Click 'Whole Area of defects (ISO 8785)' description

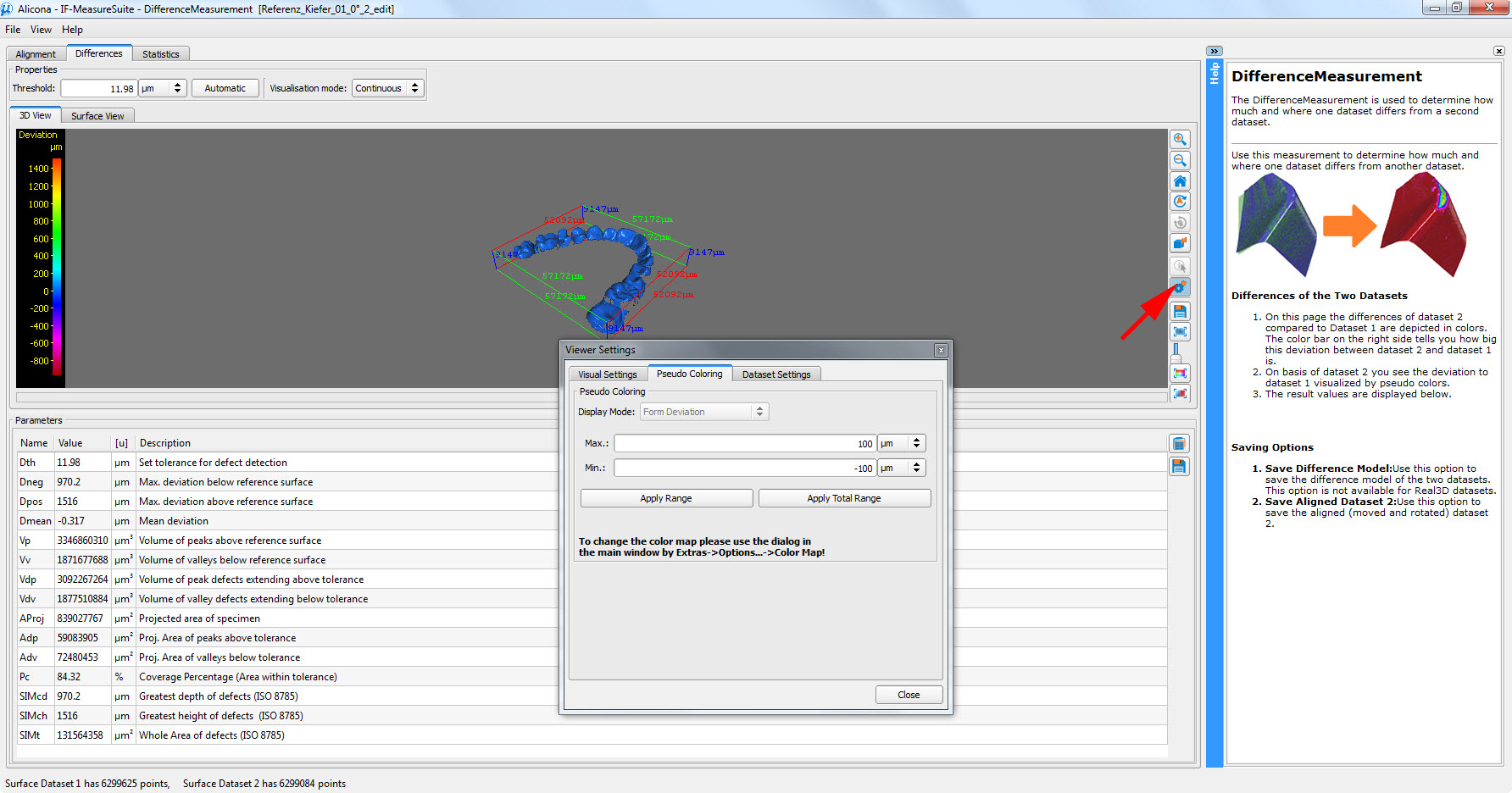(212, 735)
